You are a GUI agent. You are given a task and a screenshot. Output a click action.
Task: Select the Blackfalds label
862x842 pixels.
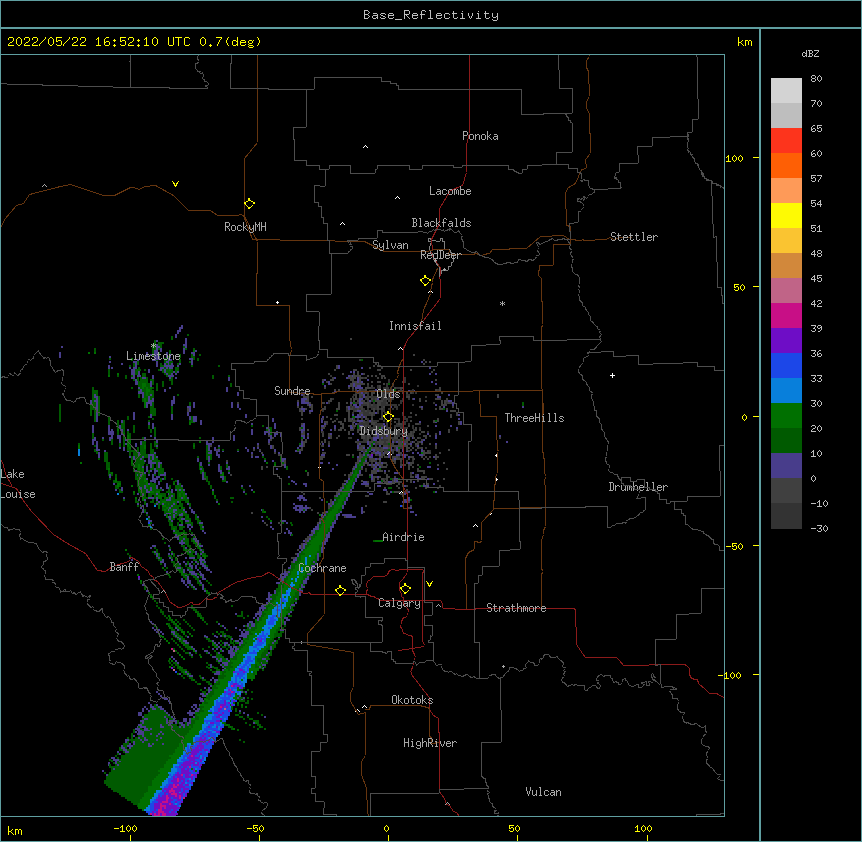[x=441, y=223]
